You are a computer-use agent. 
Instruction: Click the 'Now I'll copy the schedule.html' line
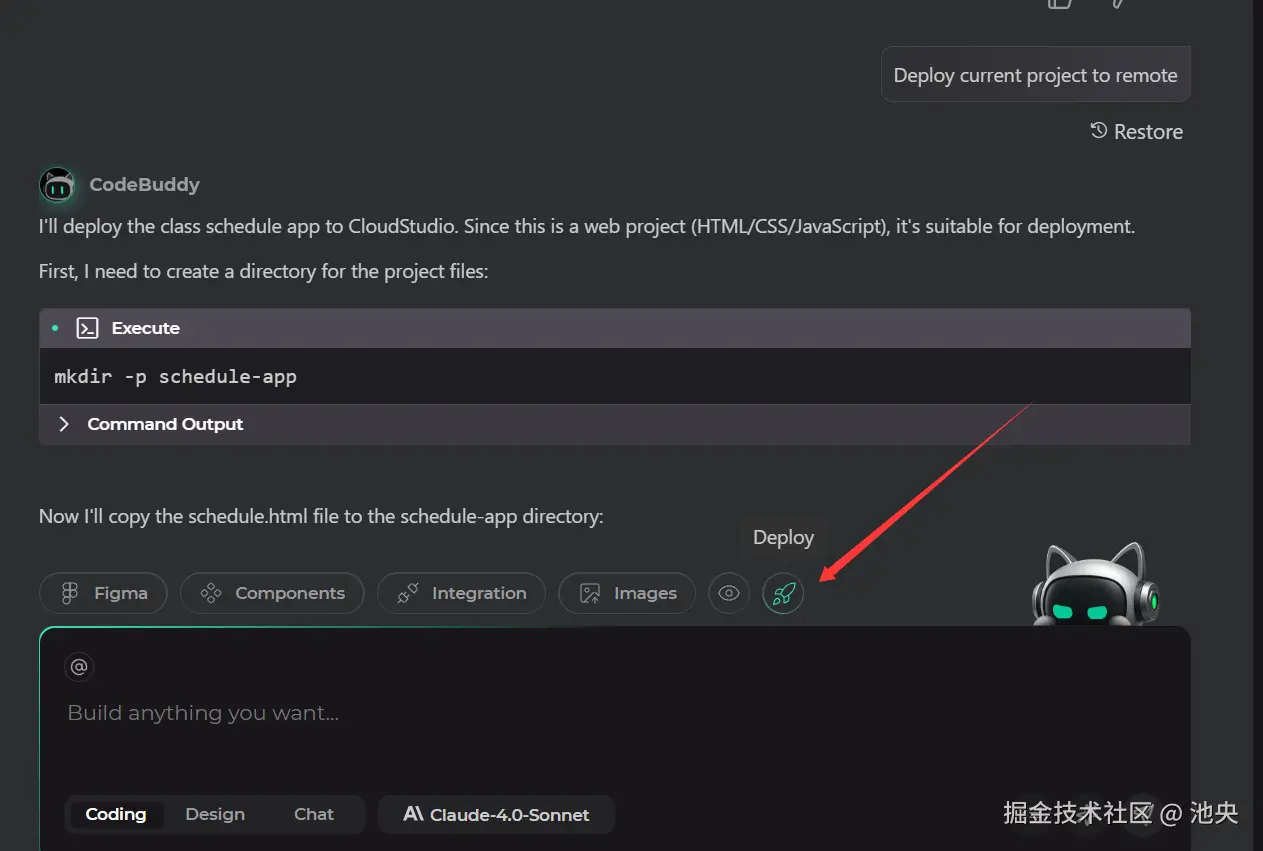[321, 516]
